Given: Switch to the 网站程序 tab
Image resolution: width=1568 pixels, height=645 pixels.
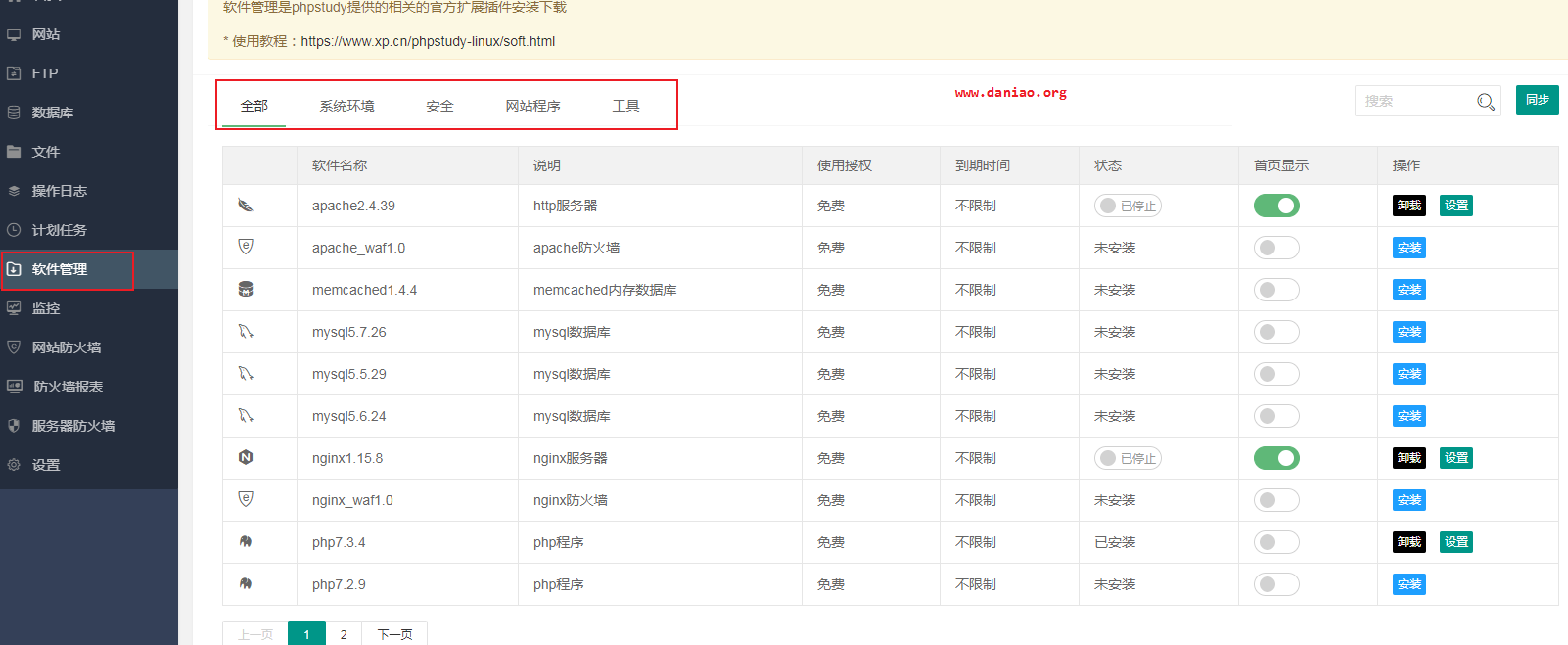Looking at the screenshot, I should [x=532, y=106].
